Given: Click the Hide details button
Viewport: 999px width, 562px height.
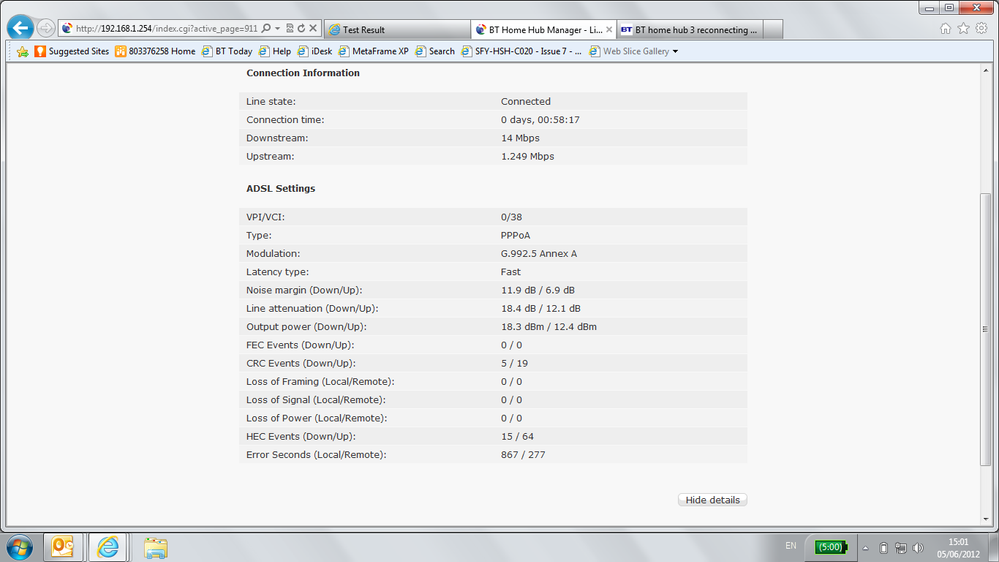Looking at the screenshot, I should (x=712, y=500).
